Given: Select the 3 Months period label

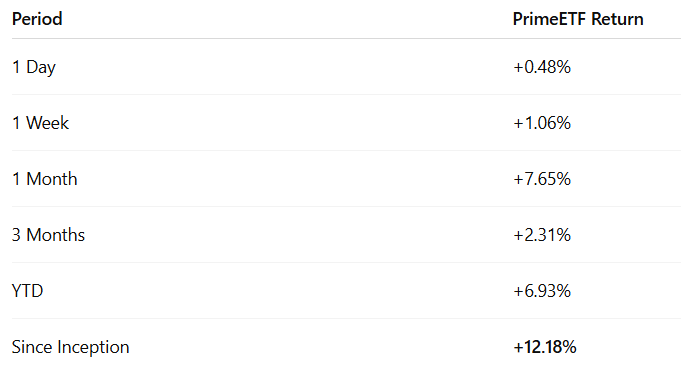Looking at the screenshot, I should pyautogui.click(x=48, y=235).
